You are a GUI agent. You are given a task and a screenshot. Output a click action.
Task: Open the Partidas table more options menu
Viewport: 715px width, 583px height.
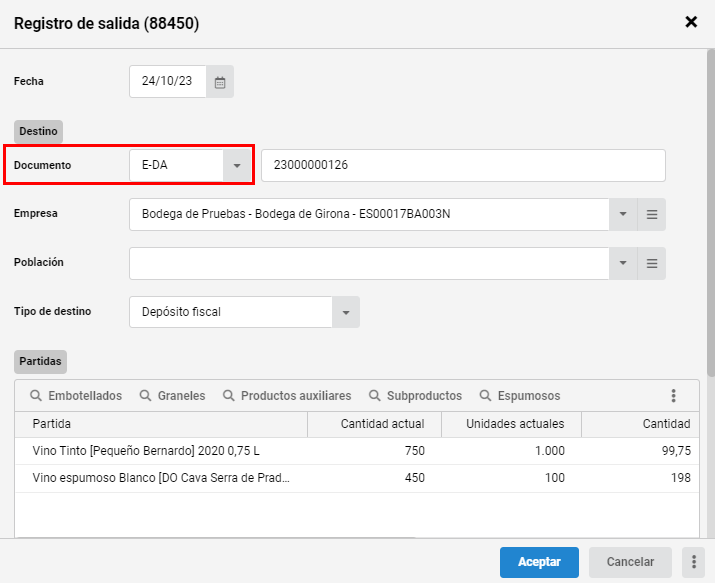click(x=673, y=396)
